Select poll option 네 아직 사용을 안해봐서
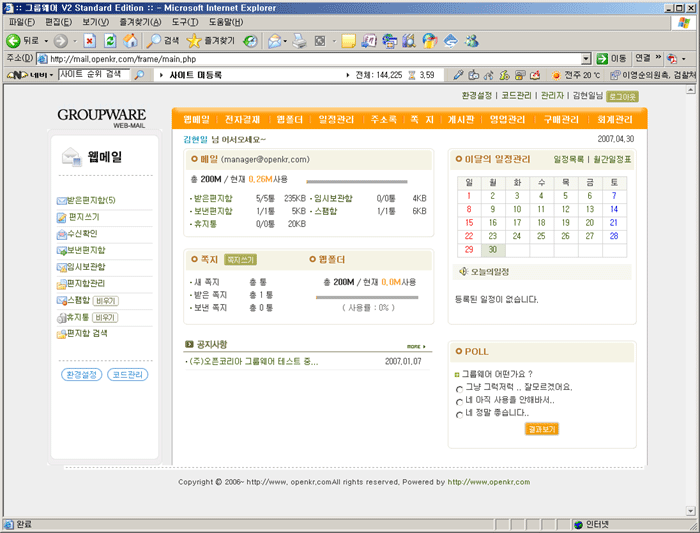The width and height of the screenshot is (700, 533). pyautogui.click(x=459, y=400)
